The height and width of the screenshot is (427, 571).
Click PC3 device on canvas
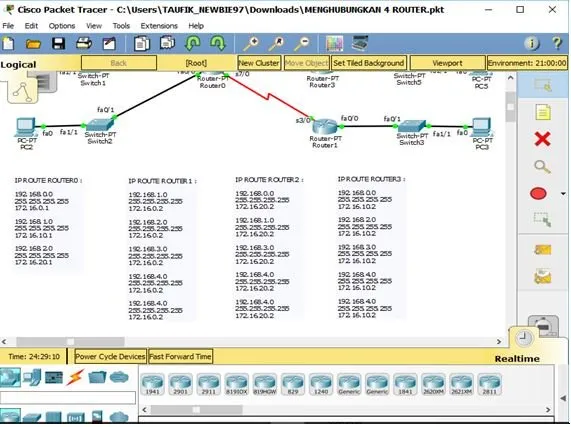(482, 127)
